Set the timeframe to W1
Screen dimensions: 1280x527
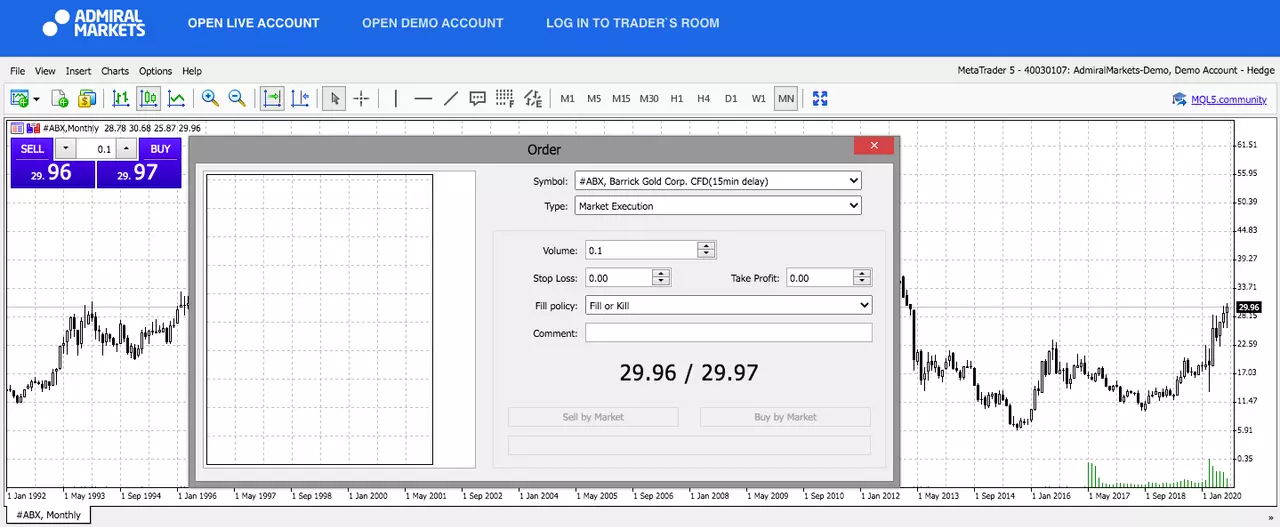point(759,99)
